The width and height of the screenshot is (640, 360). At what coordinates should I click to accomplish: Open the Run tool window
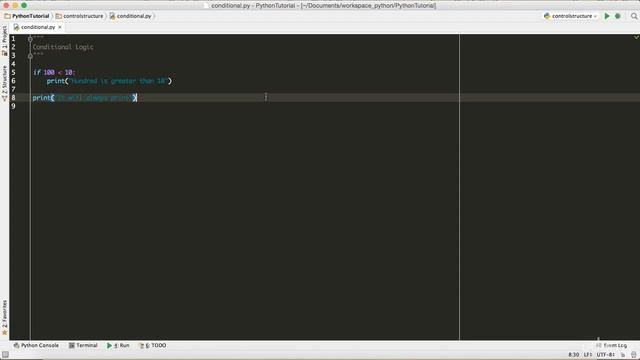coord(118,345)
